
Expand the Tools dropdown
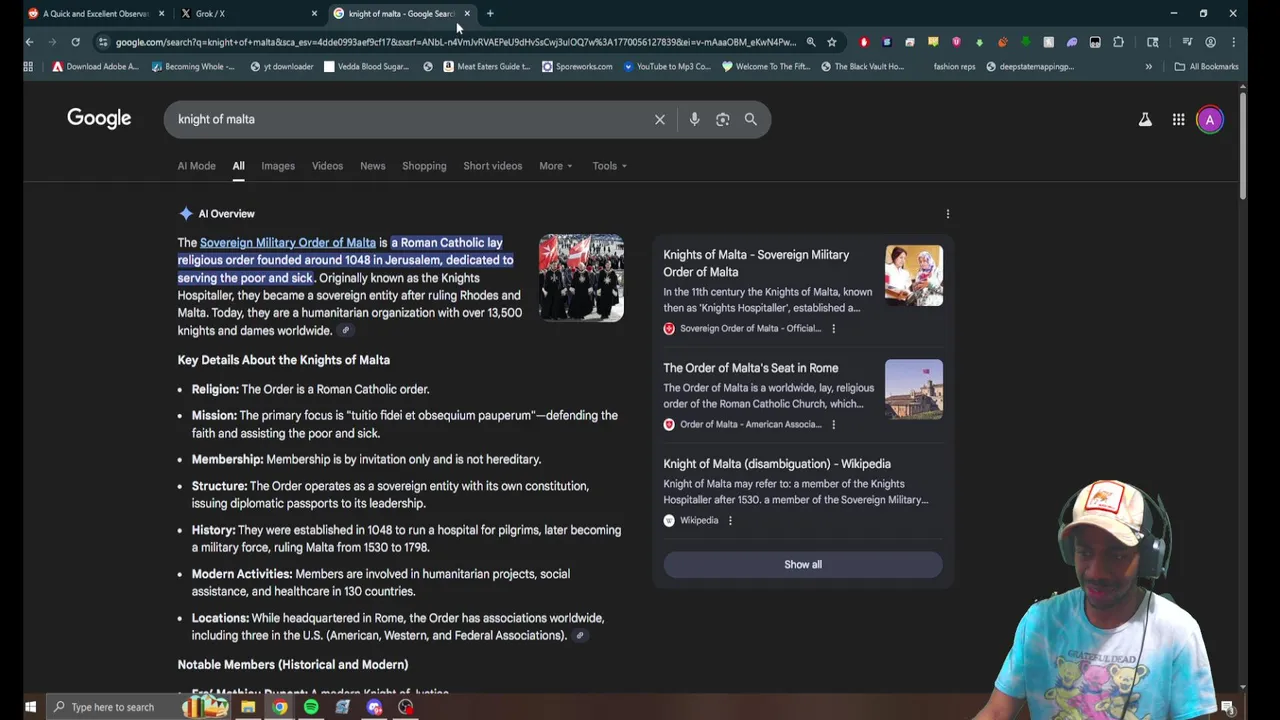coord(609,166)
